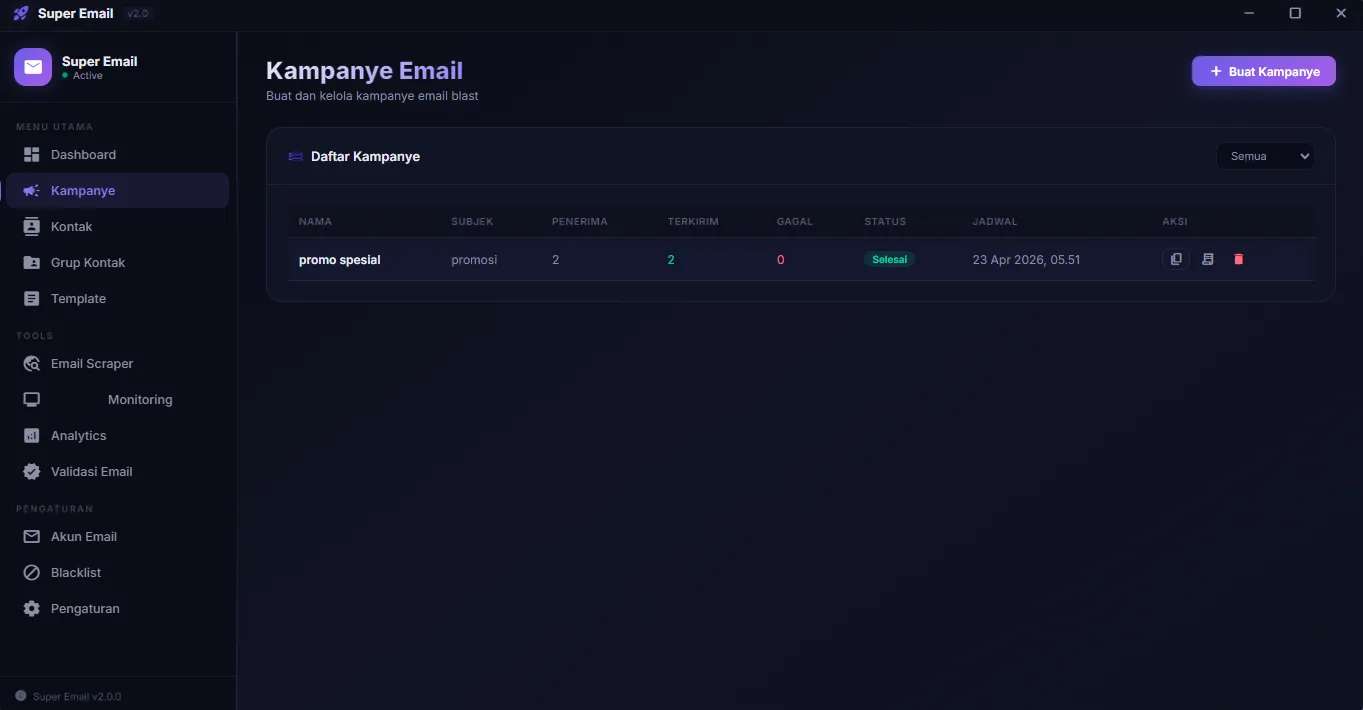Open Pengaturan via its gear icon
Image resolution: width=1363 pixels, height=710 pixels.
coord(31,609)
